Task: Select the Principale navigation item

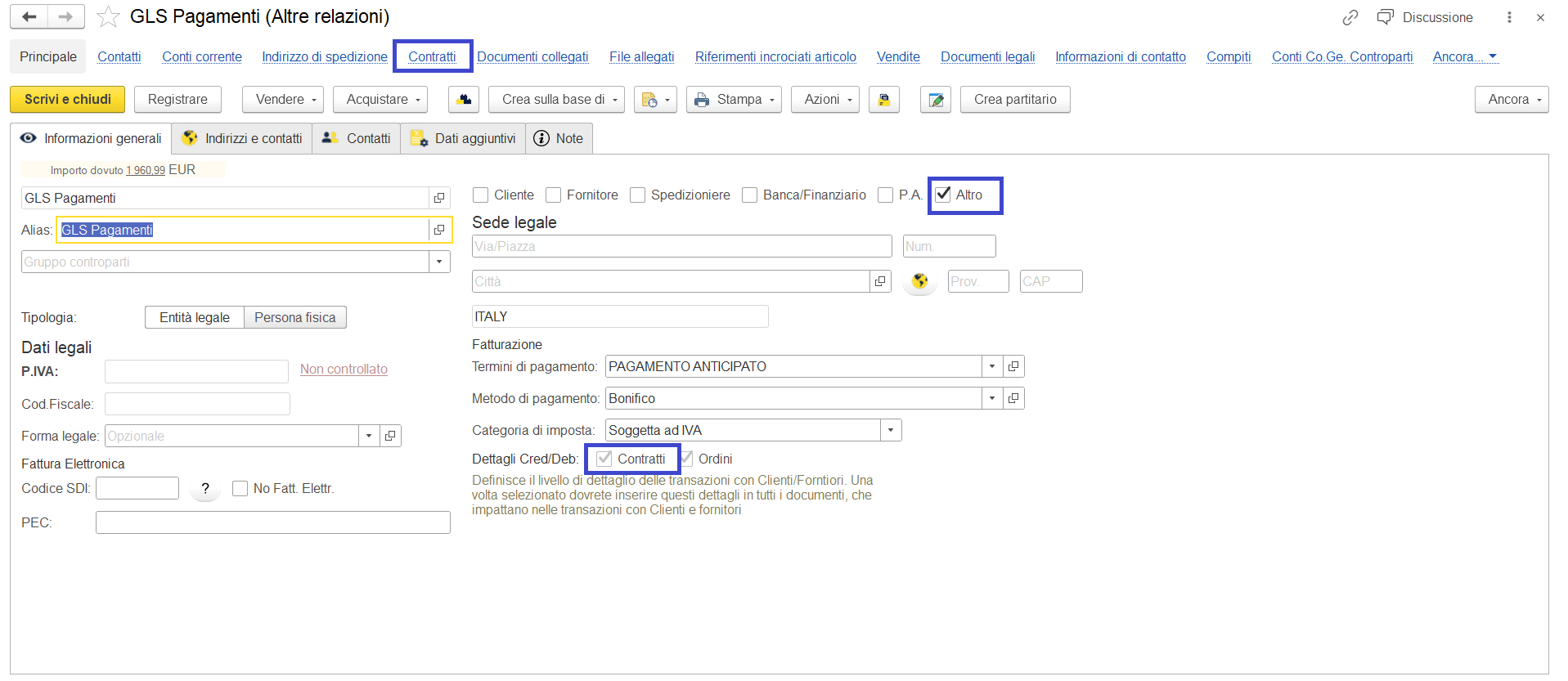Action: coord(48,56)
